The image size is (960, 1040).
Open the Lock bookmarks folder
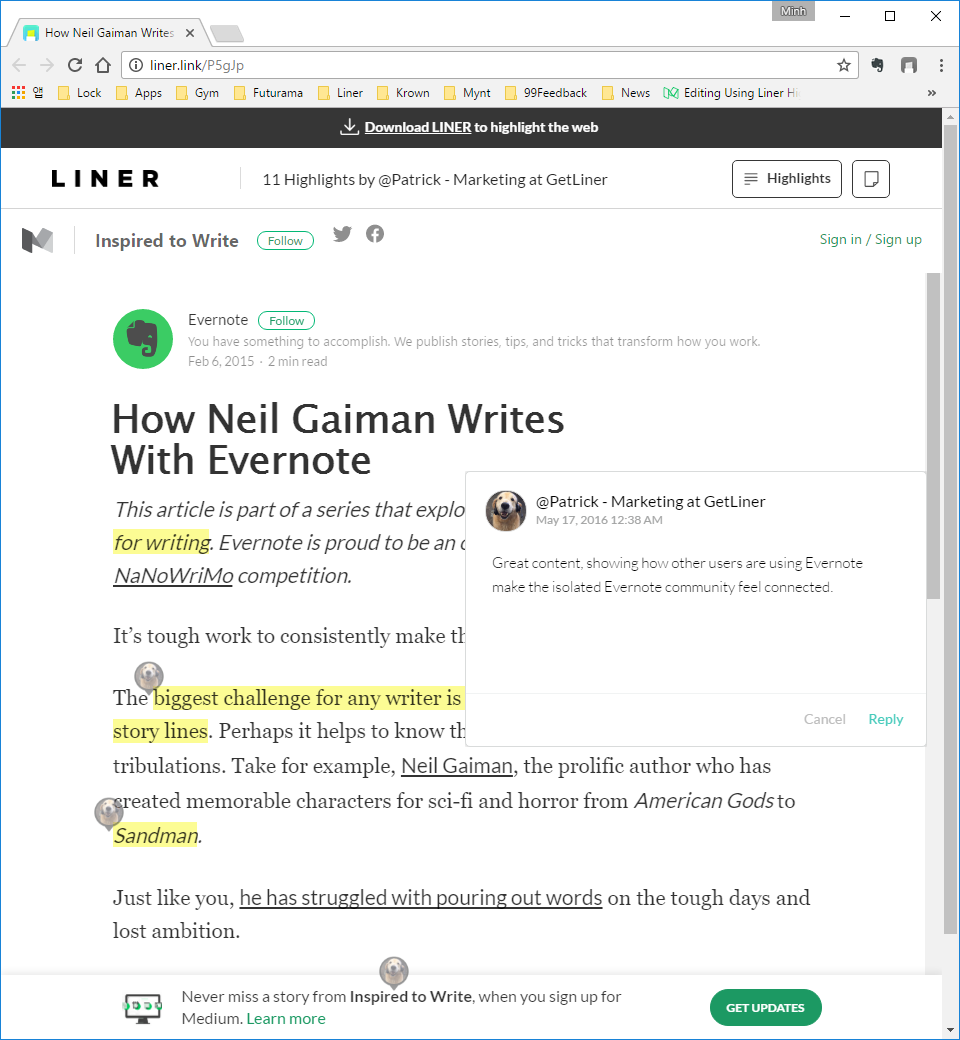tap(80, 93)
